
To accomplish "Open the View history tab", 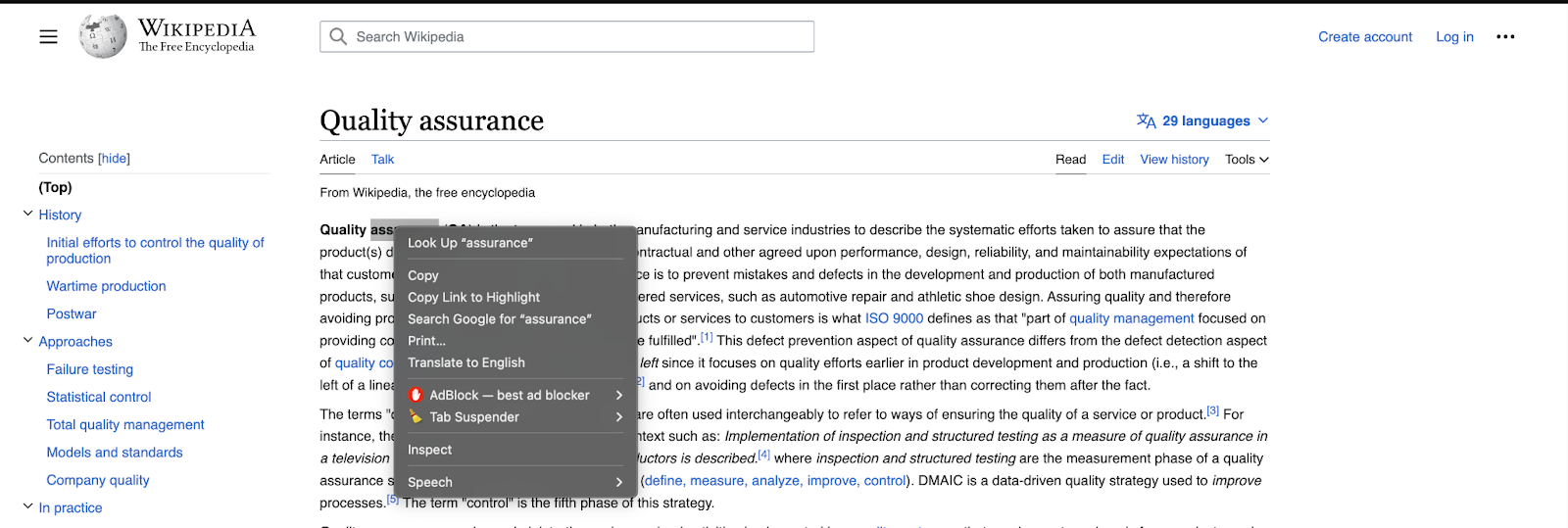I will click(1174, 159).
